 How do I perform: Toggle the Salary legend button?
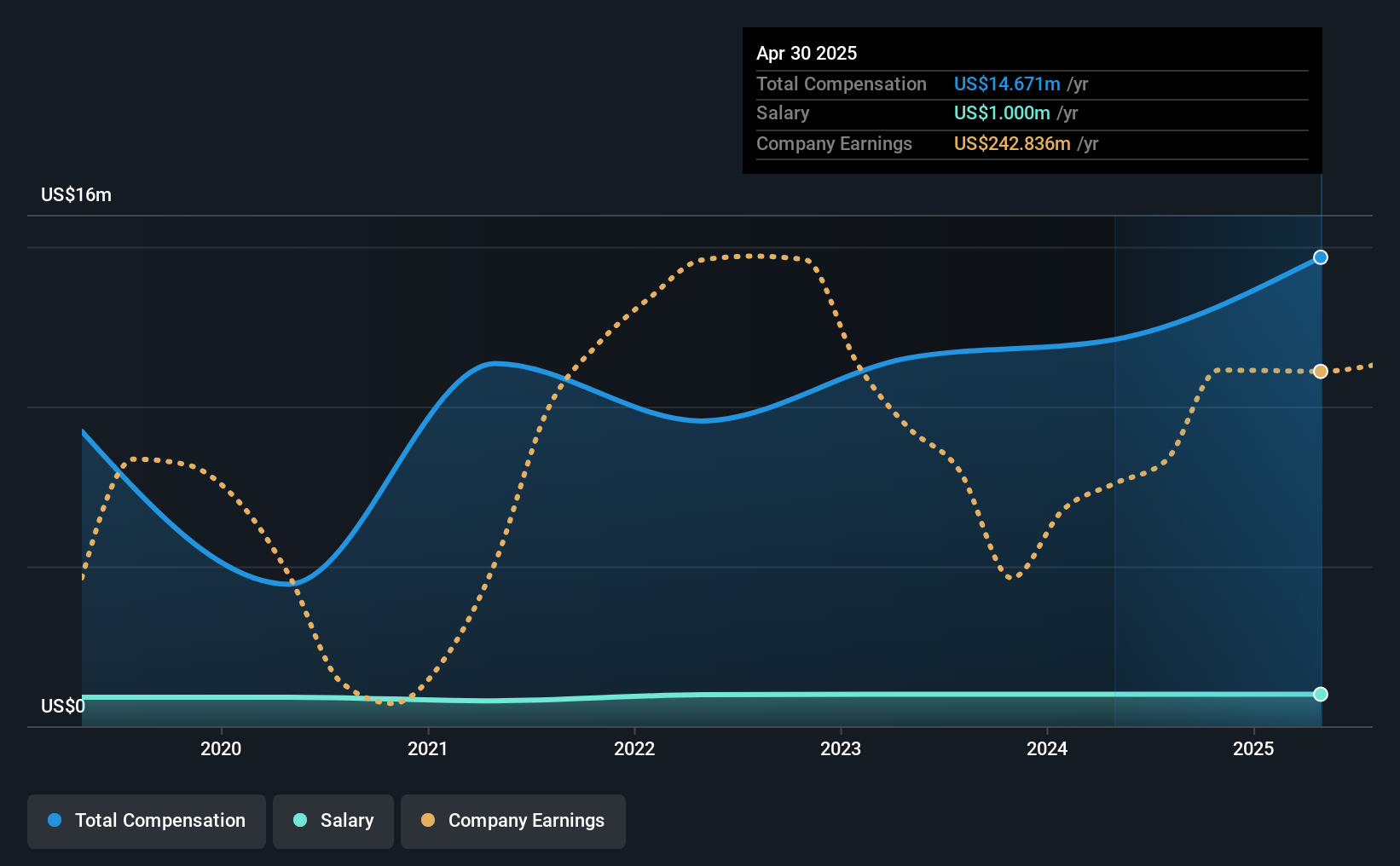(x=333, y=821)
